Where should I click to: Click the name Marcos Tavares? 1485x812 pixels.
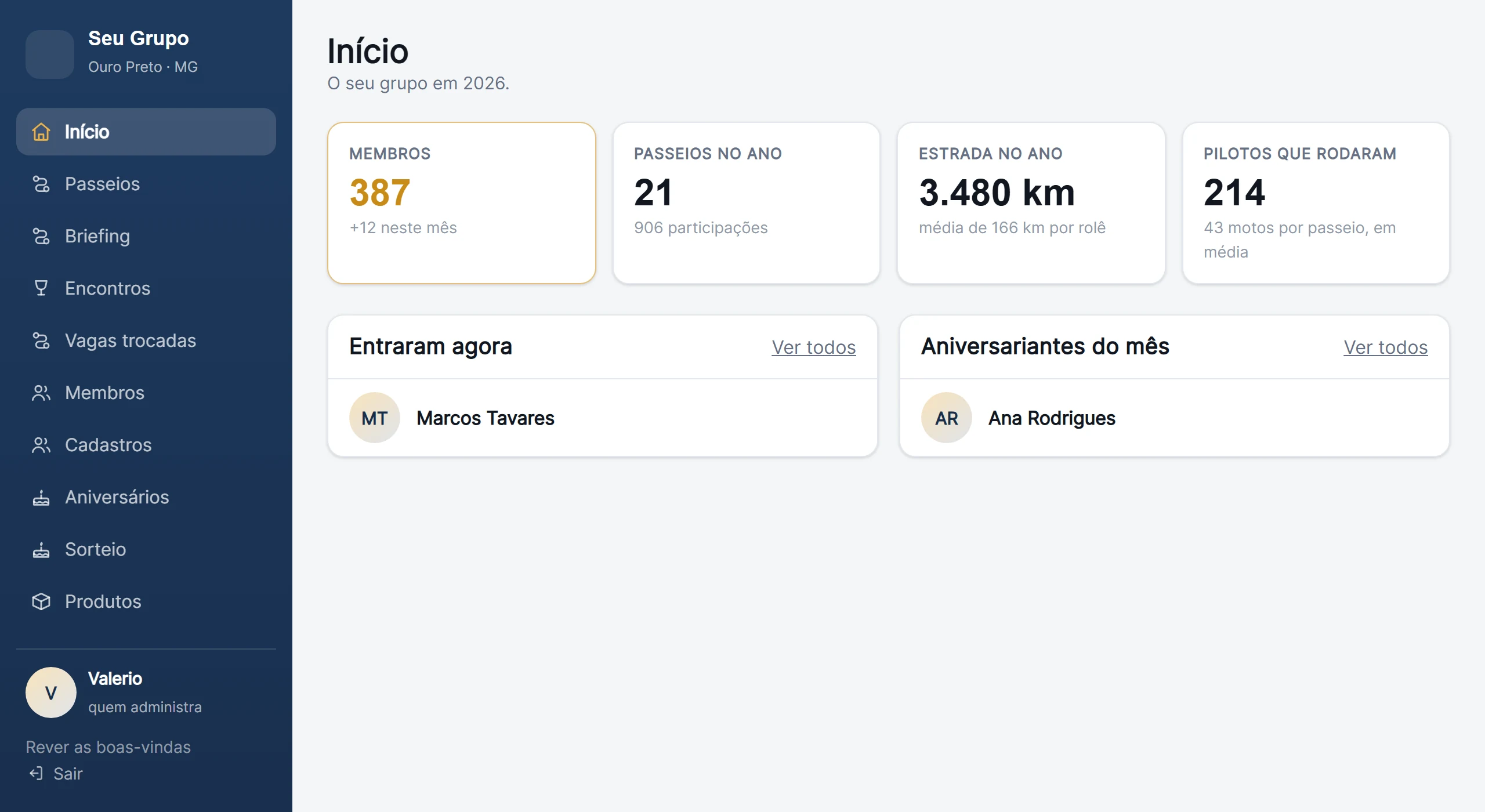486,418
